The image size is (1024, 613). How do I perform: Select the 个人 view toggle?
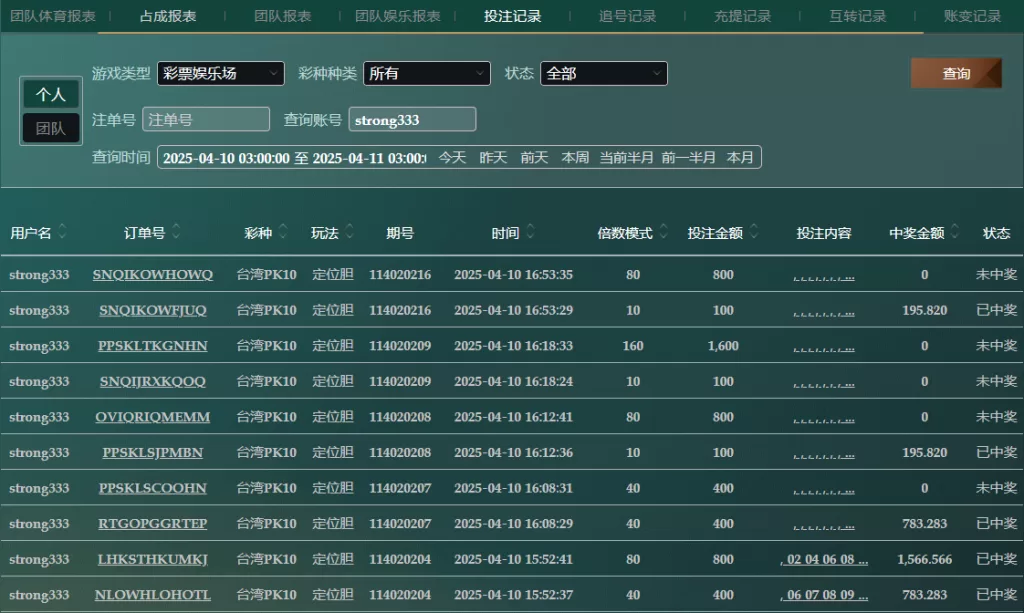tap(51, 94)
